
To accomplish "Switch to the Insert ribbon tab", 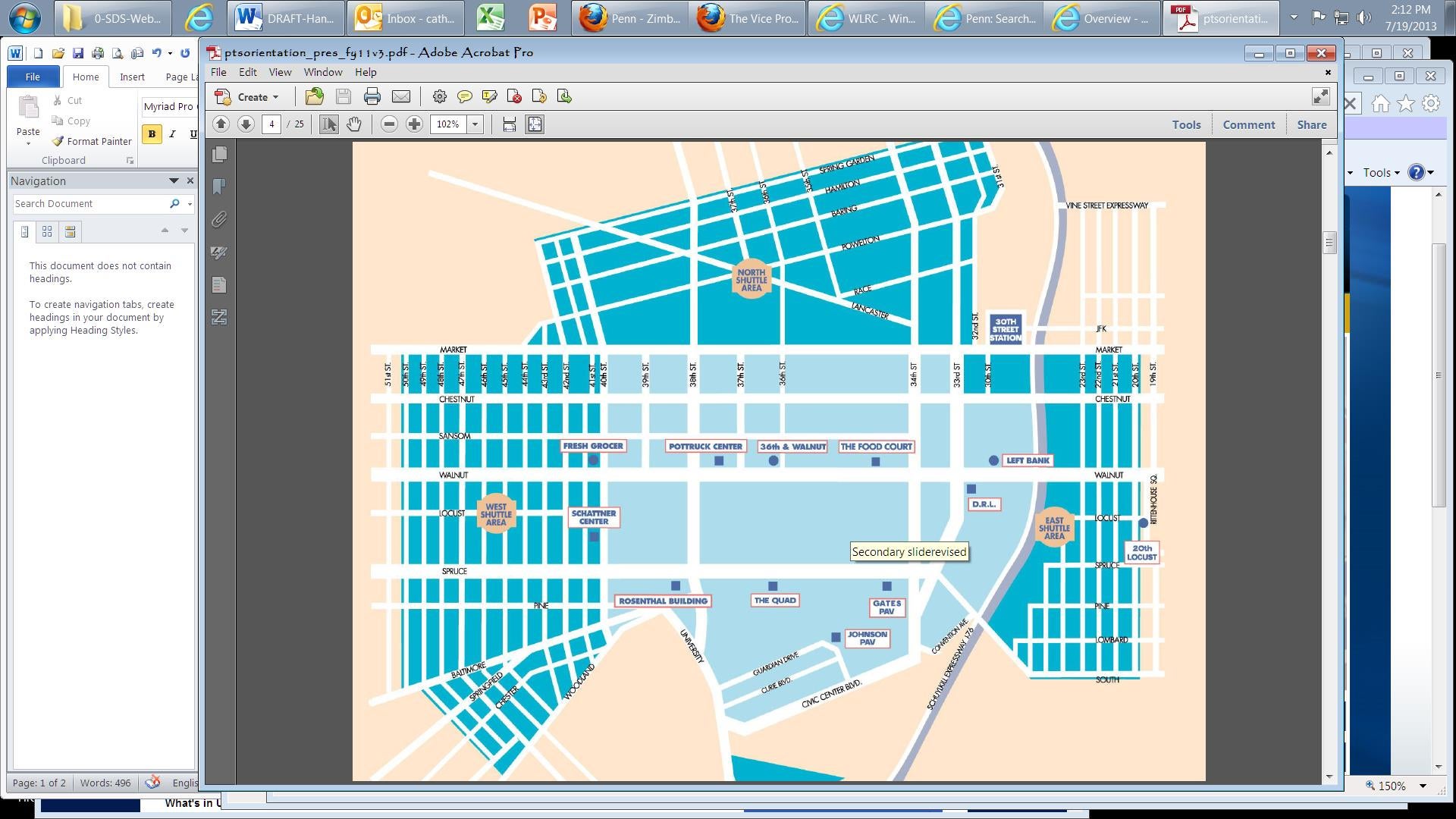I will pos(132,77).
